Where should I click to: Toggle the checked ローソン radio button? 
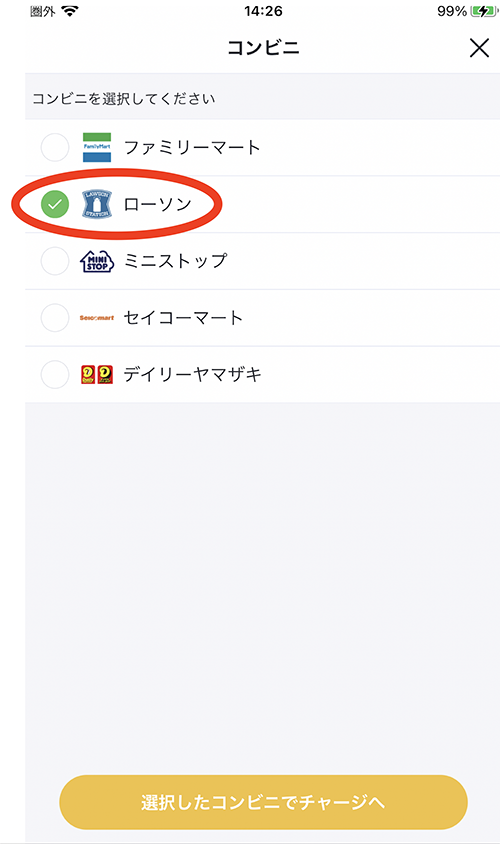point(55,204)
